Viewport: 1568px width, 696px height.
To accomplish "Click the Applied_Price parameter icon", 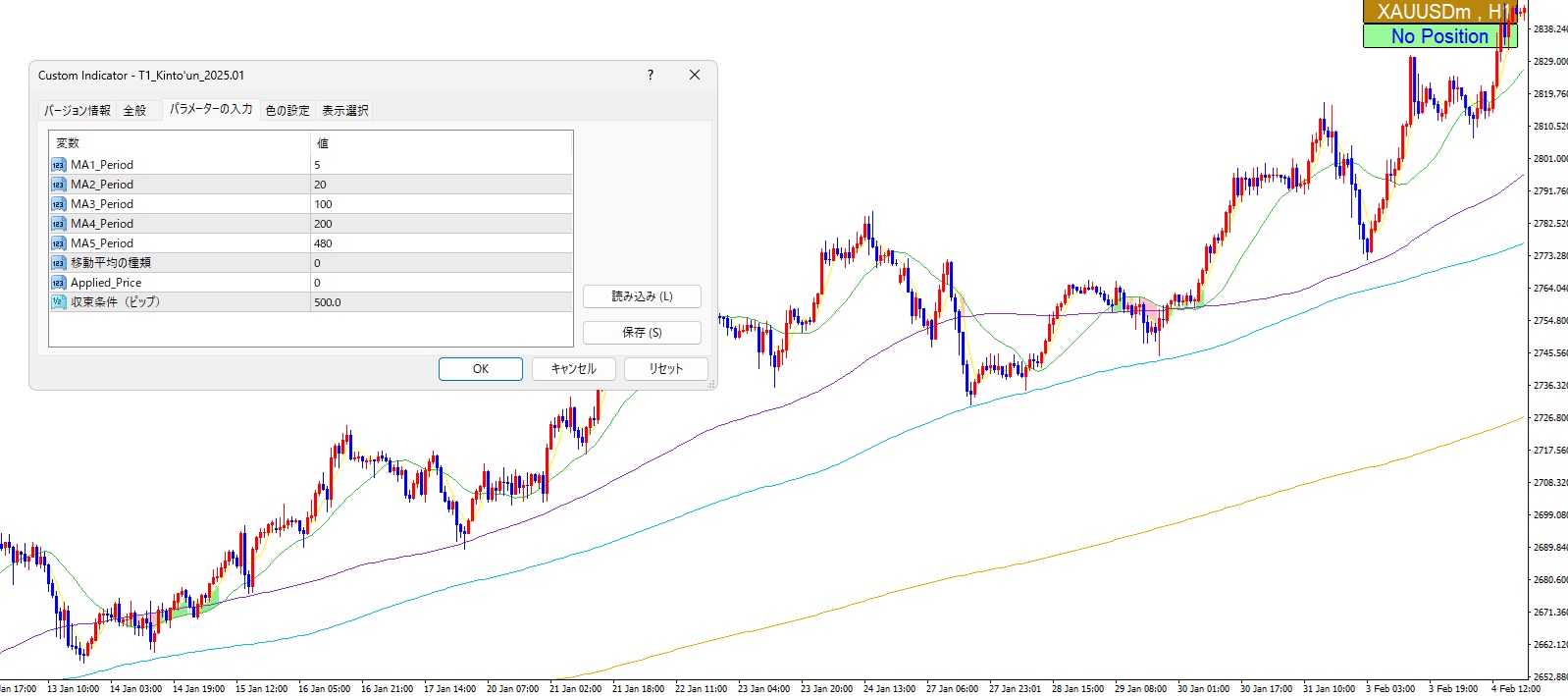I will pos(58,283).
